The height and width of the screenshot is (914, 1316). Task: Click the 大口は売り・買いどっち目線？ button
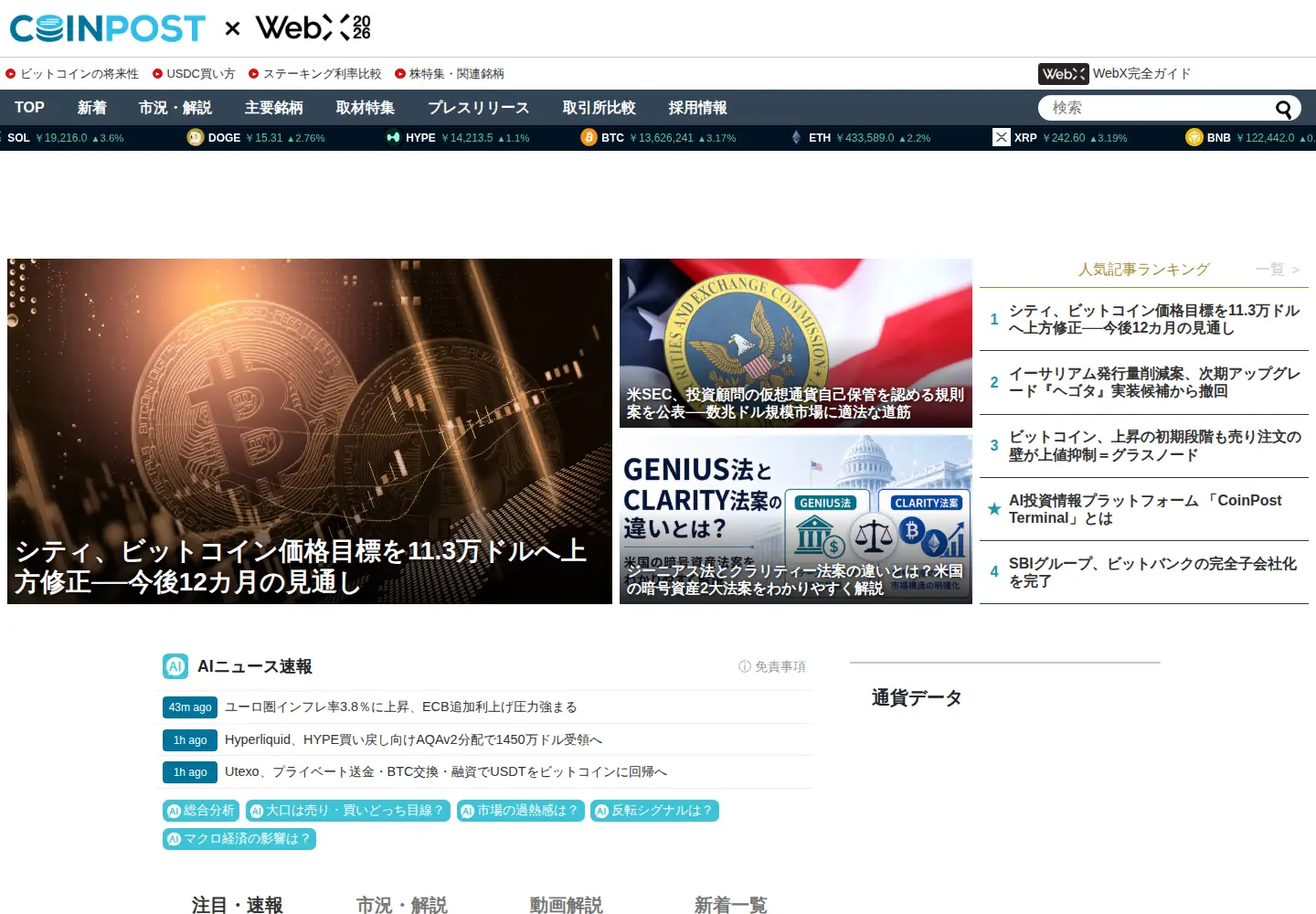click(x=348, y=811)
